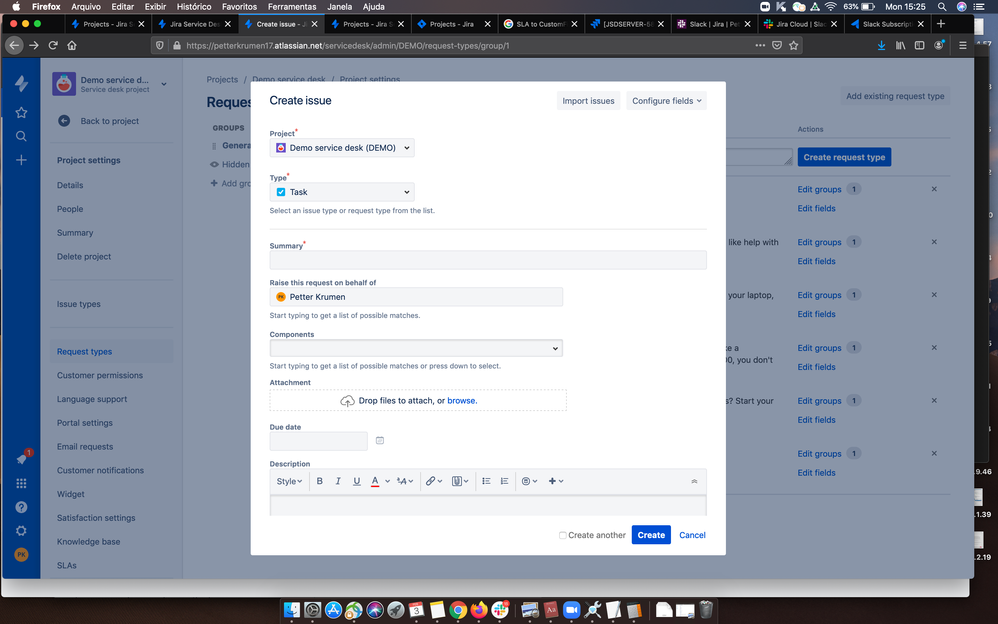Open the Histórico menu in menu bar
998x624 pixels.
[x=193, y=6]
